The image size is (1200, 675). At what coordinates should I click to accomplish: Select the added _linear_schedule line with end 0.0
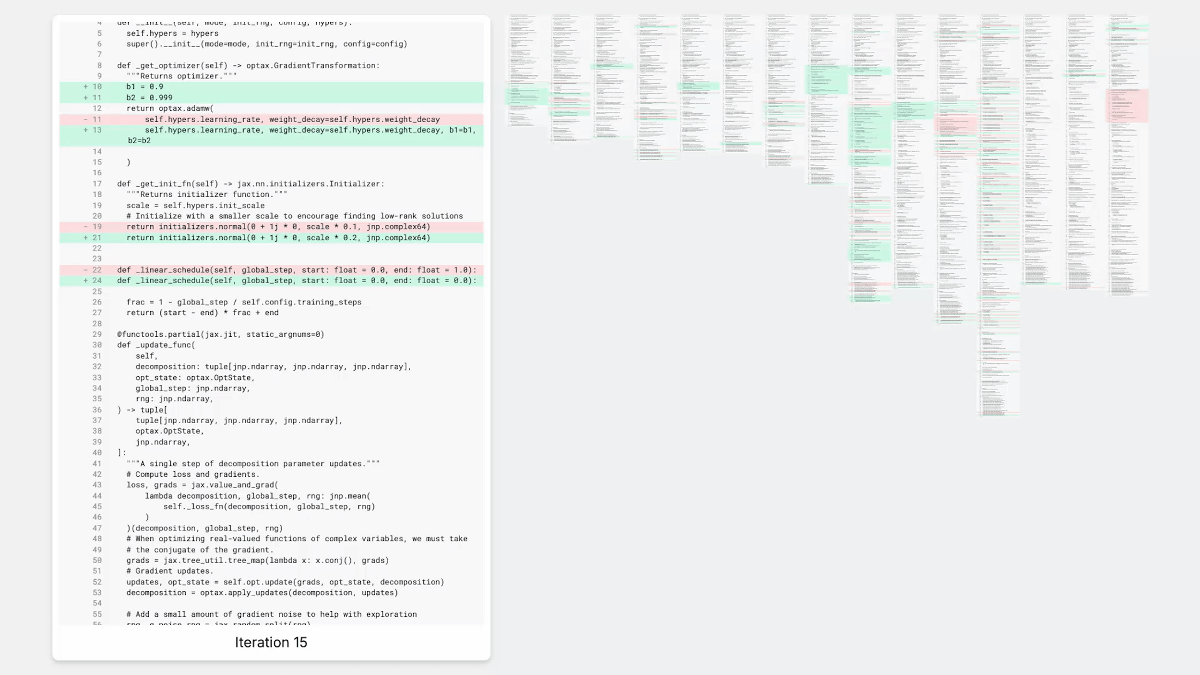point(271,281)
